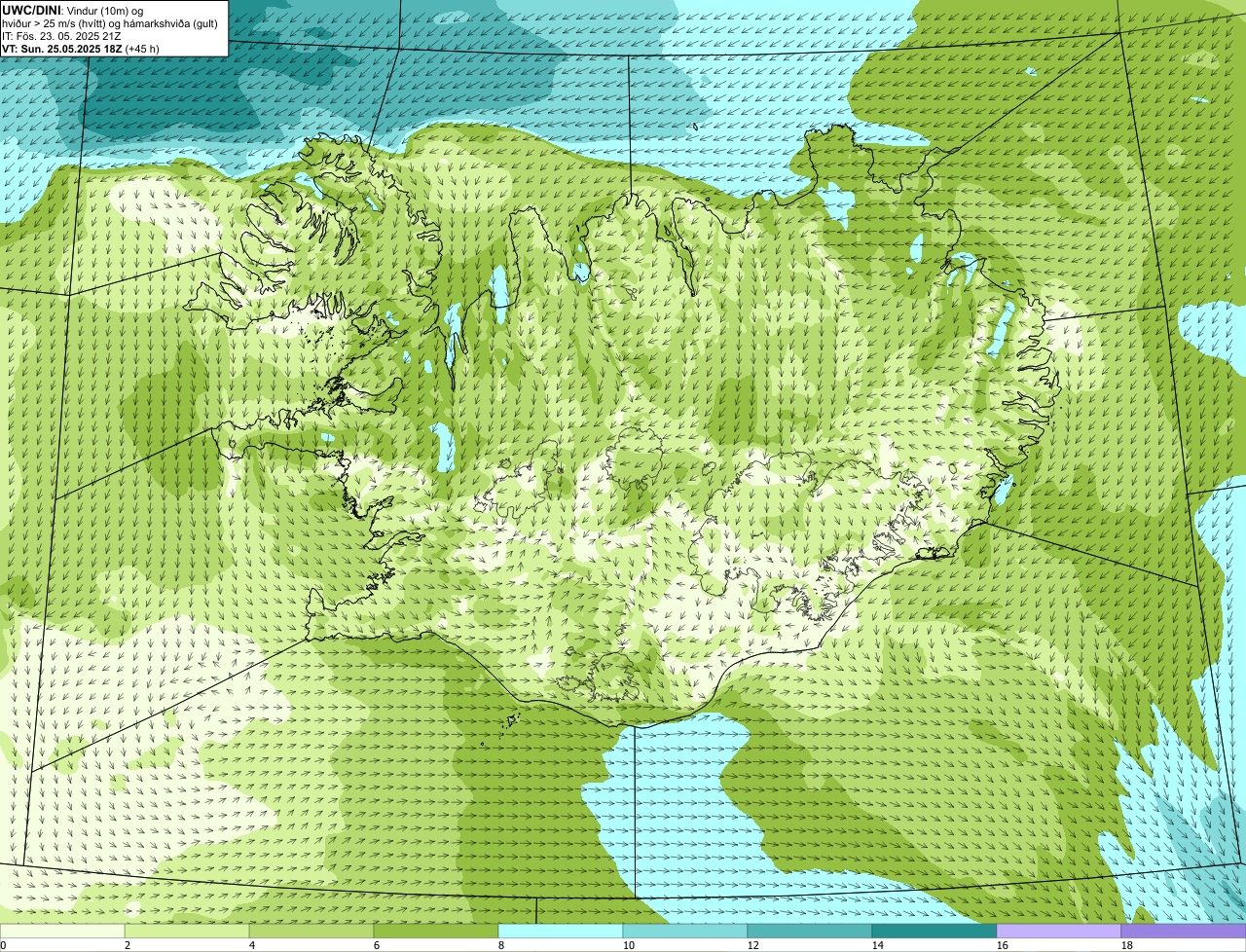Click the 2–4 m/s legend color segment
The image size is (1246, 952).
click(187, 931)
